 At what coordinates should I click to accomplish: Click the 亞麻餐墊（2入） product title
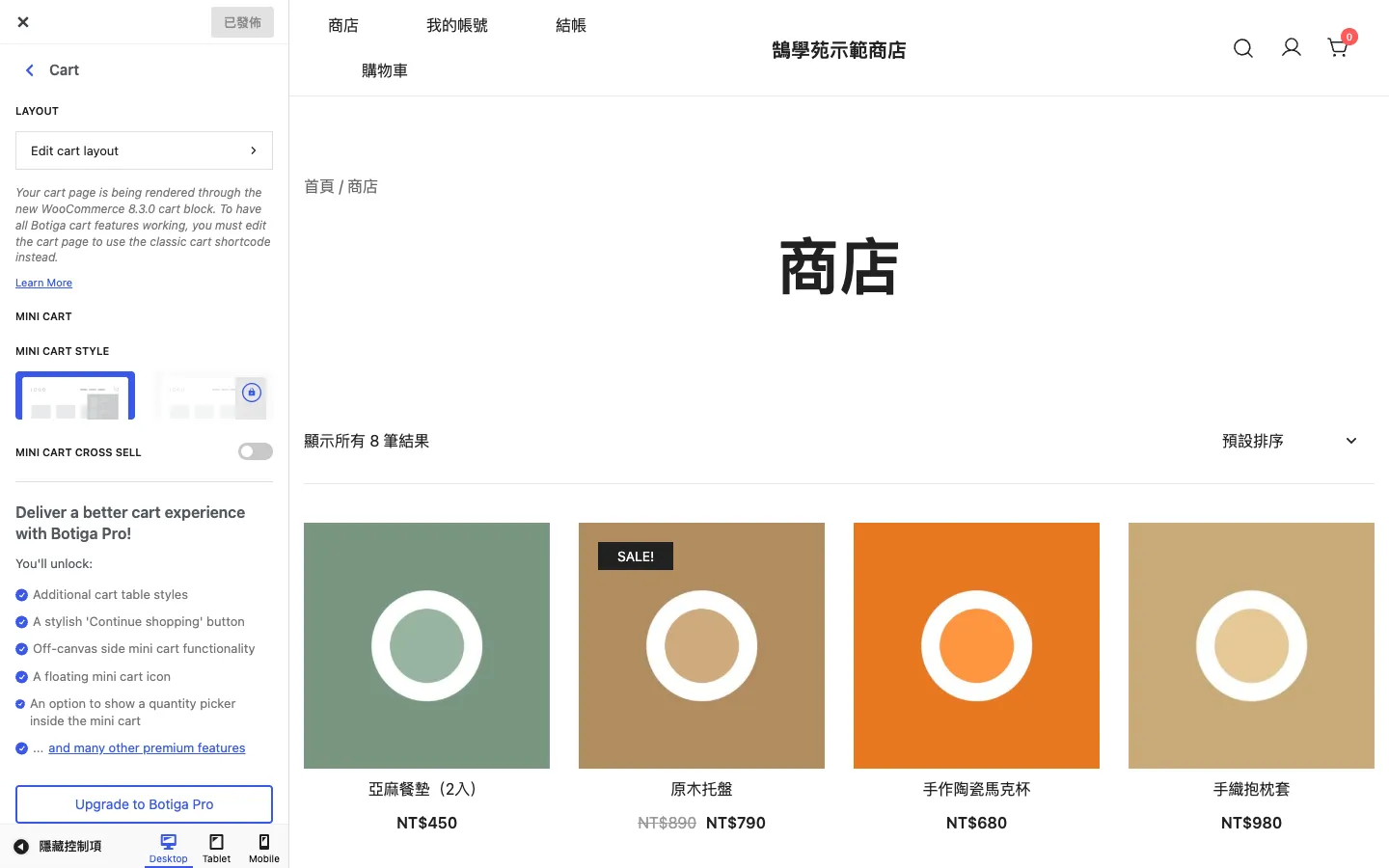426,789
